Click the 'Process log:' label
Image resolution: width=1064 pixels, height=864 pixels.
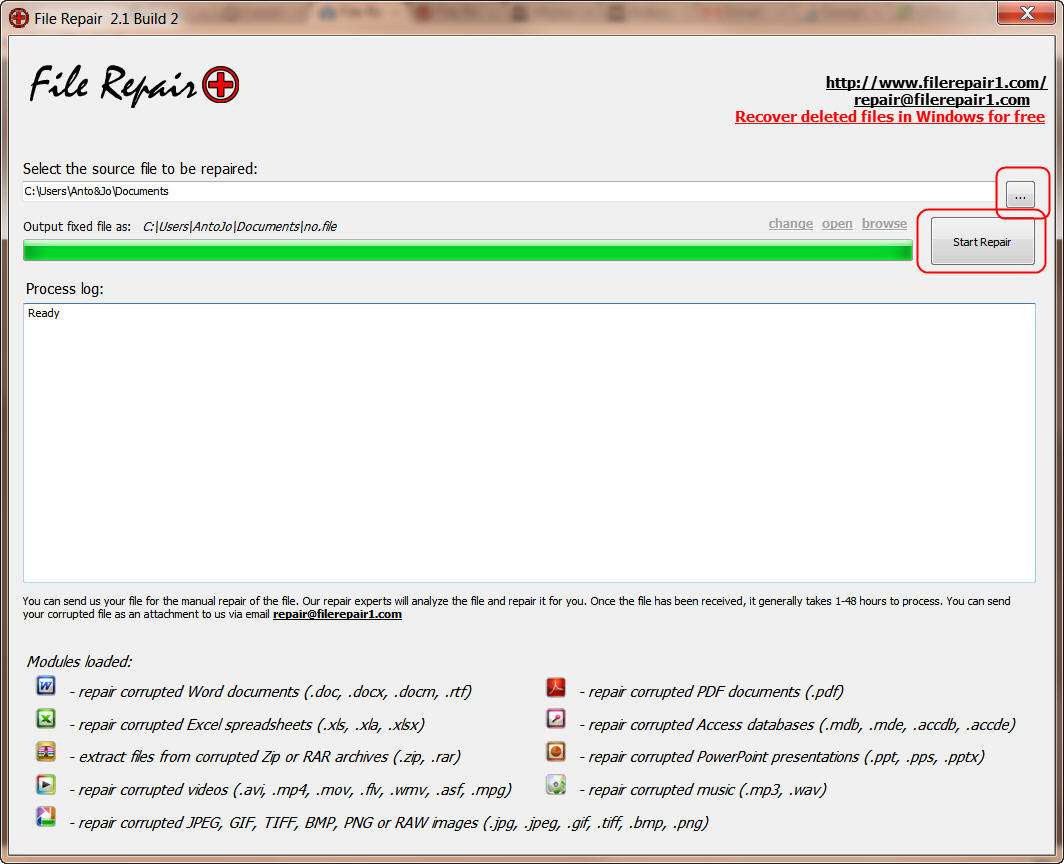point(64,288)
